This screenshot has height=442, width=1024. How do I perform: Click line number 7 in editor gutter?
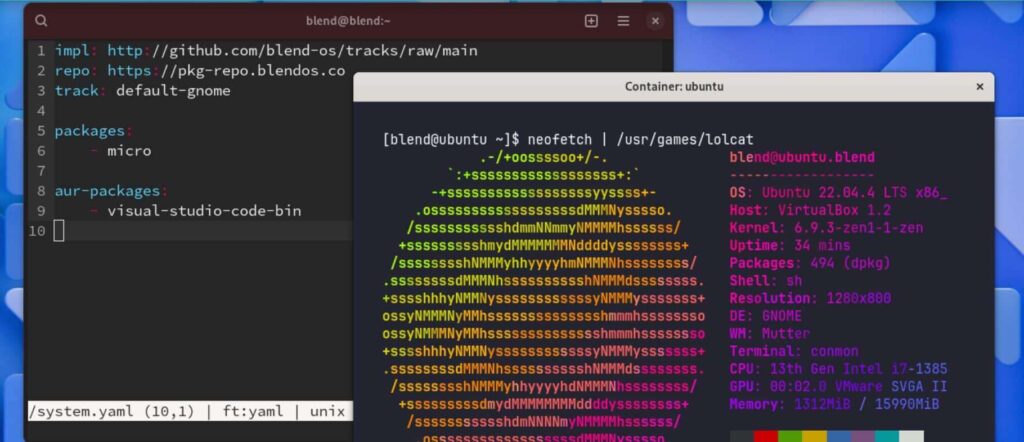point(40,171)
